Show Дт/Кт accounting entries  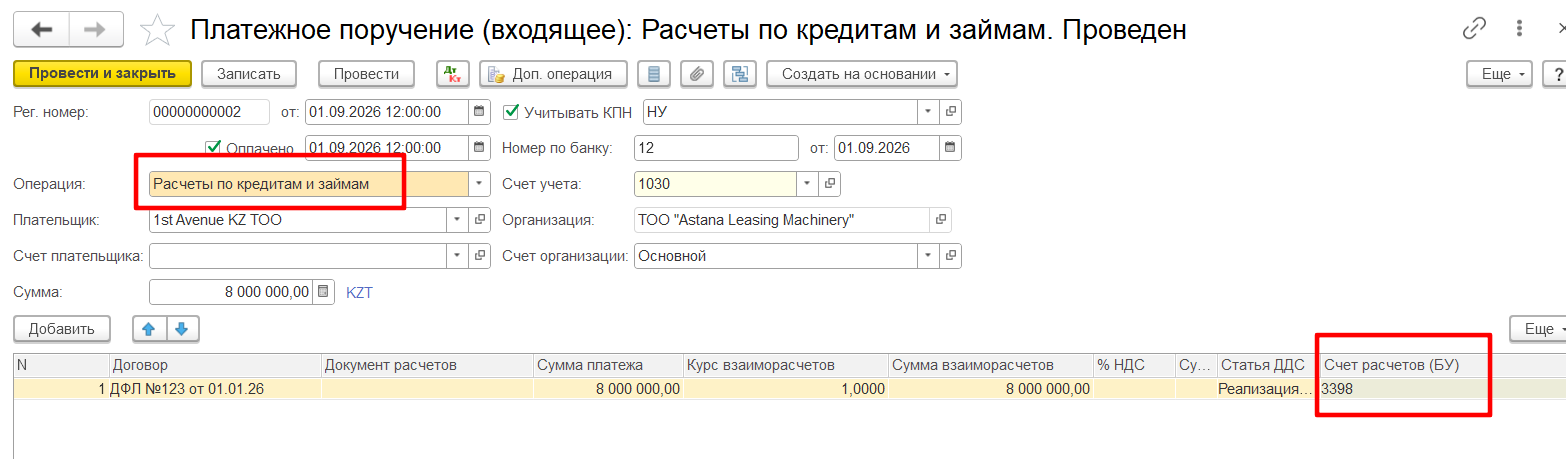click(x=453, y=74)
